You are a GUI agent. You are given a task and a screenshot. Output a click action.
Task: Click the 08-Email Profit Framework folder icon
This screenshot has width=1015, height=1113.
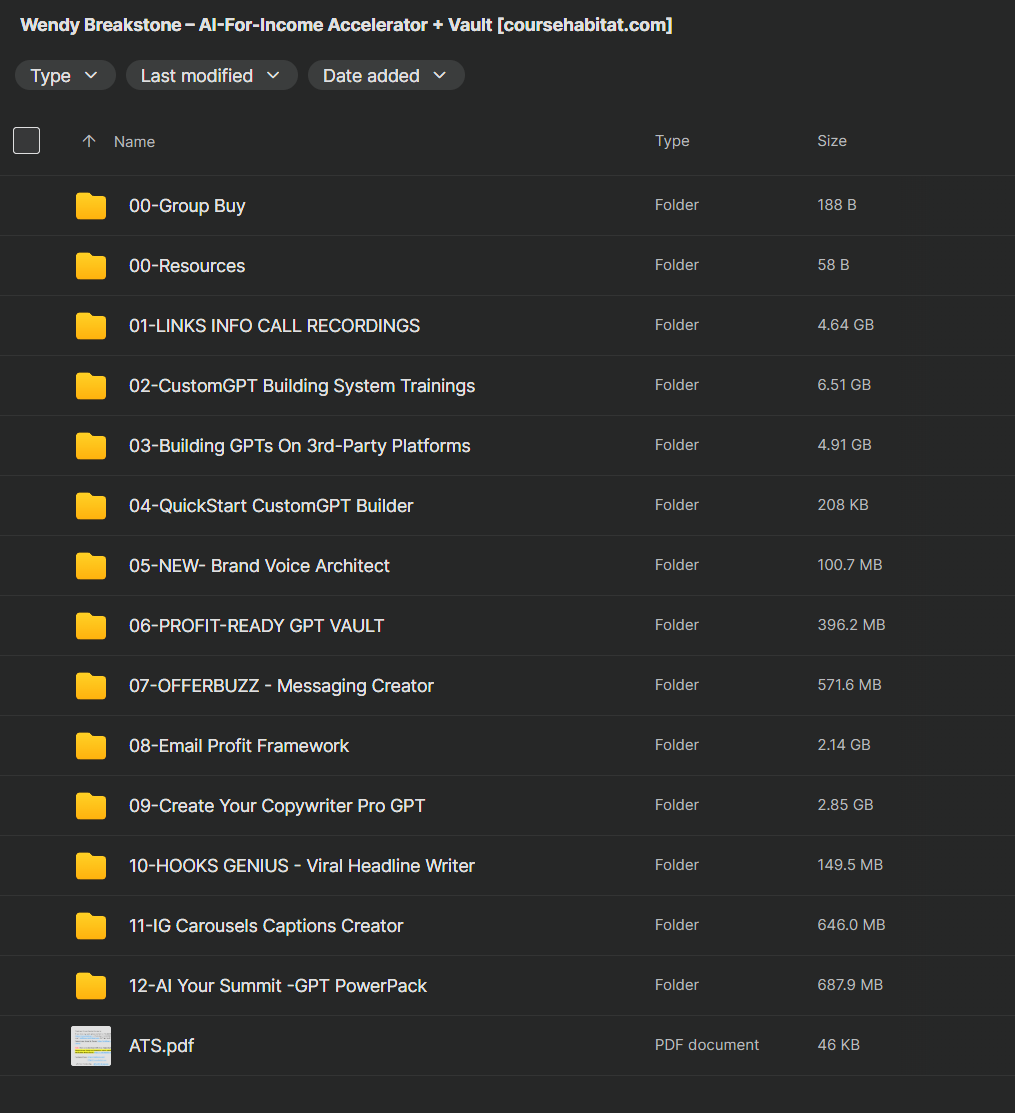(x=91, y=745)
